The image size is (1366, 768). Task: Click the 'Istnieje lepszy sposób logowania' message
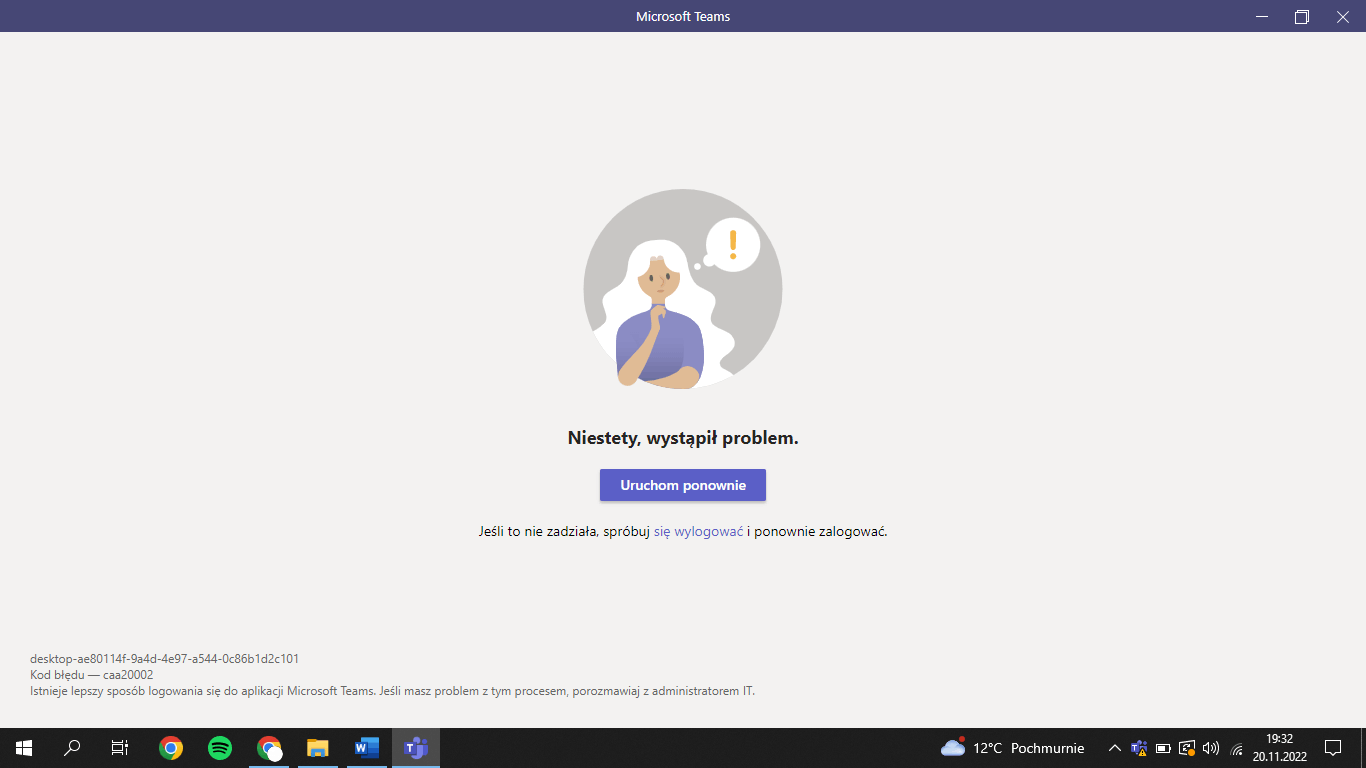pos(392,691)
